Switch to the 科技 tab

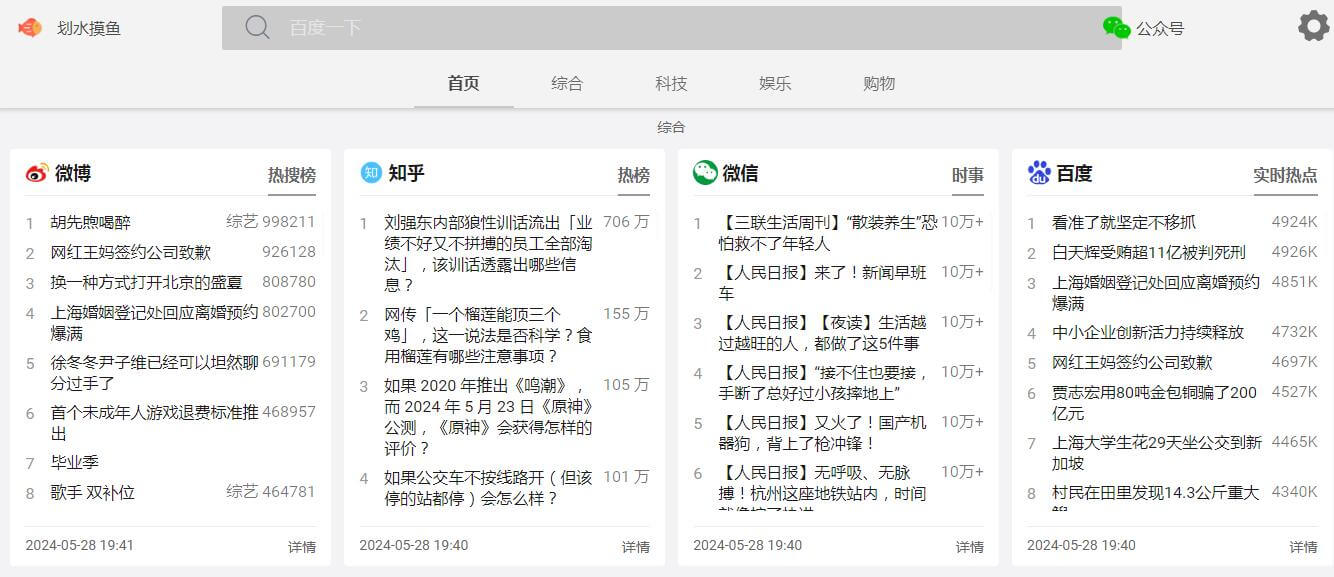(x=671, y=84)
